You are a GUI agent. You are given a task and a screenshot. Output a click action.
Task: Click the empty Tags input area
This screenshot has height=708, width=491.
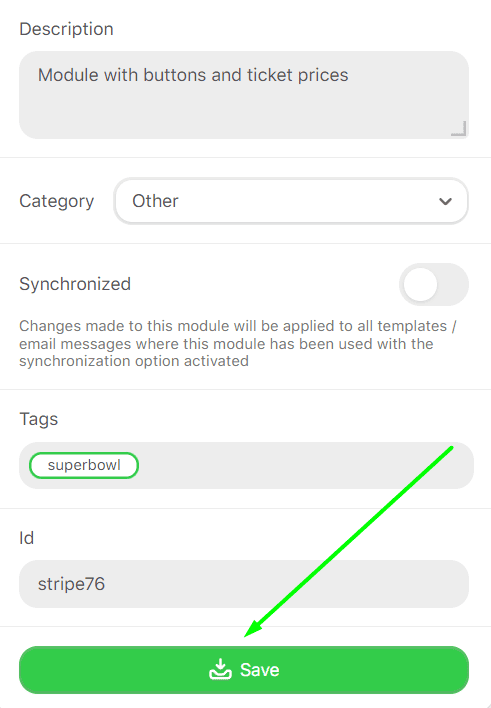[305, 466]
